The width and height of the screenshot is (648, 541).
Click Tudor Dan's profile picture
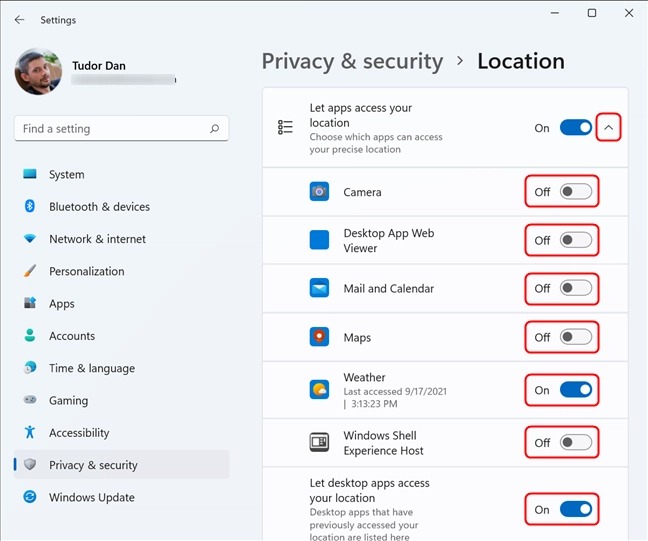click(x=38, y=71)
